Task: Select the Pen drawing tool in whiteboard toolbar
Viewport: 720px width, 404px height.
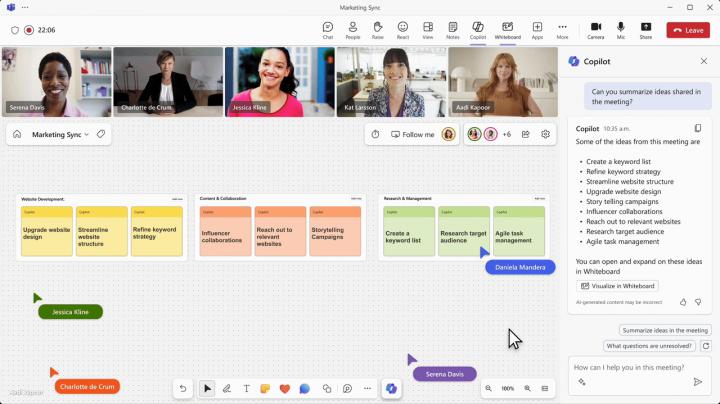Action: [227, 388]
